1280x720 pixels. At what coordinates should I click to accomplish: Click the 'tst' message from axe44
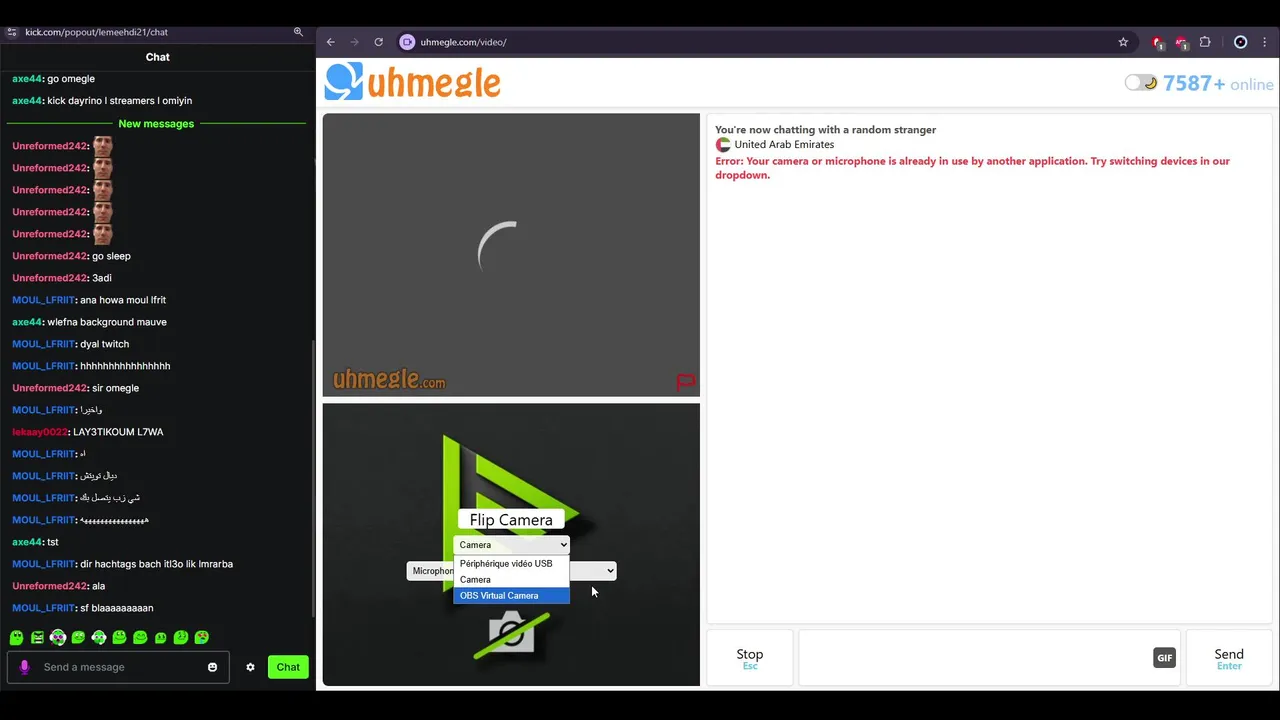click(x=53, y=542)
